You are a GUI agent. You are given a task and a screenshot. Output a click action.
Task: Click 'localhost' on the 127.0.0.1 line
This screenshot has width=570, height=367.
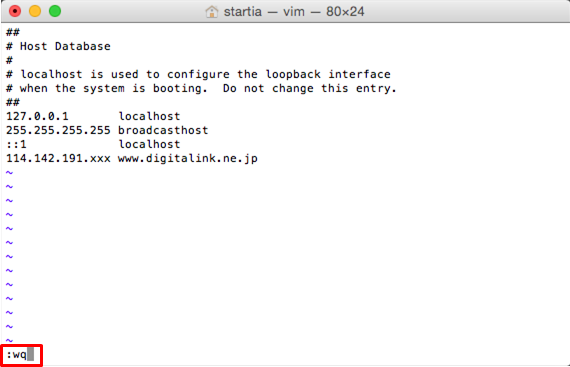tap(149, 116)
